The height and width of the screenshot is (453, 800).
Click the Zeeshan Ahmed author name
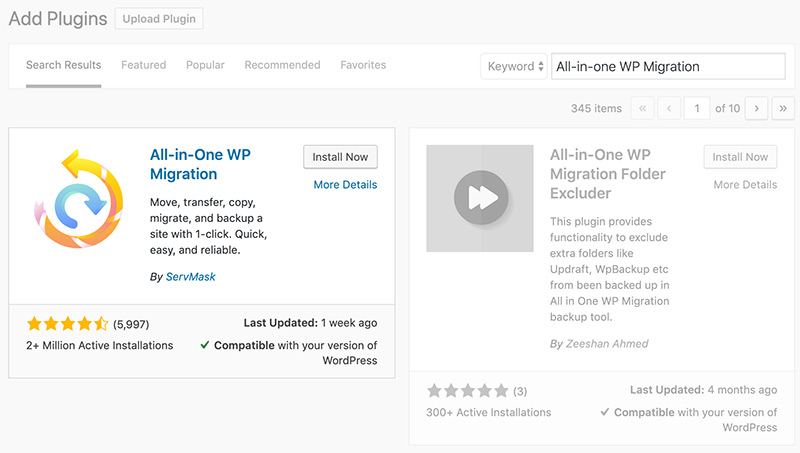607,344
